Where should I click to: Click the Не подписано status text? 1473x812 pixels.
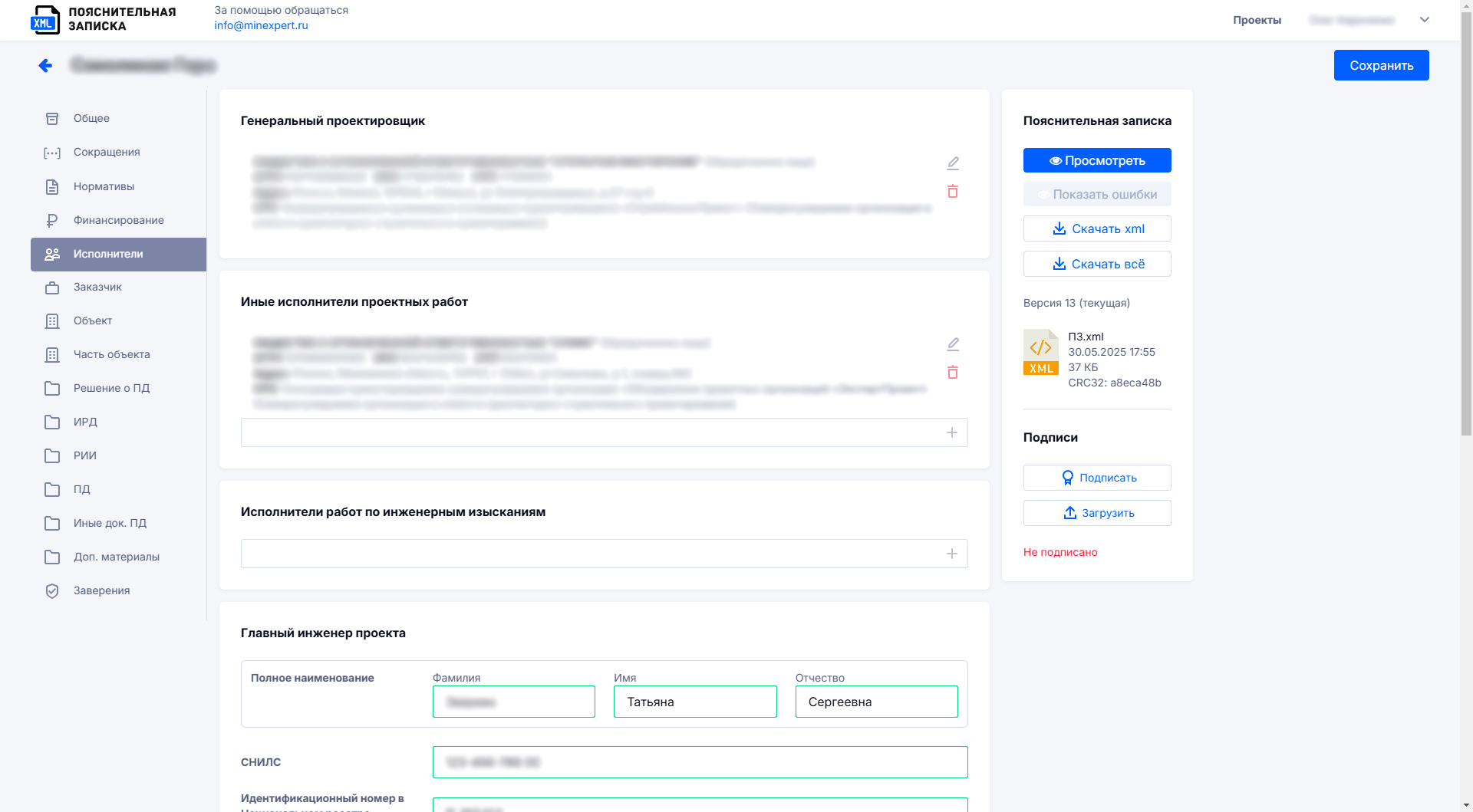[x=1060, y=552]
